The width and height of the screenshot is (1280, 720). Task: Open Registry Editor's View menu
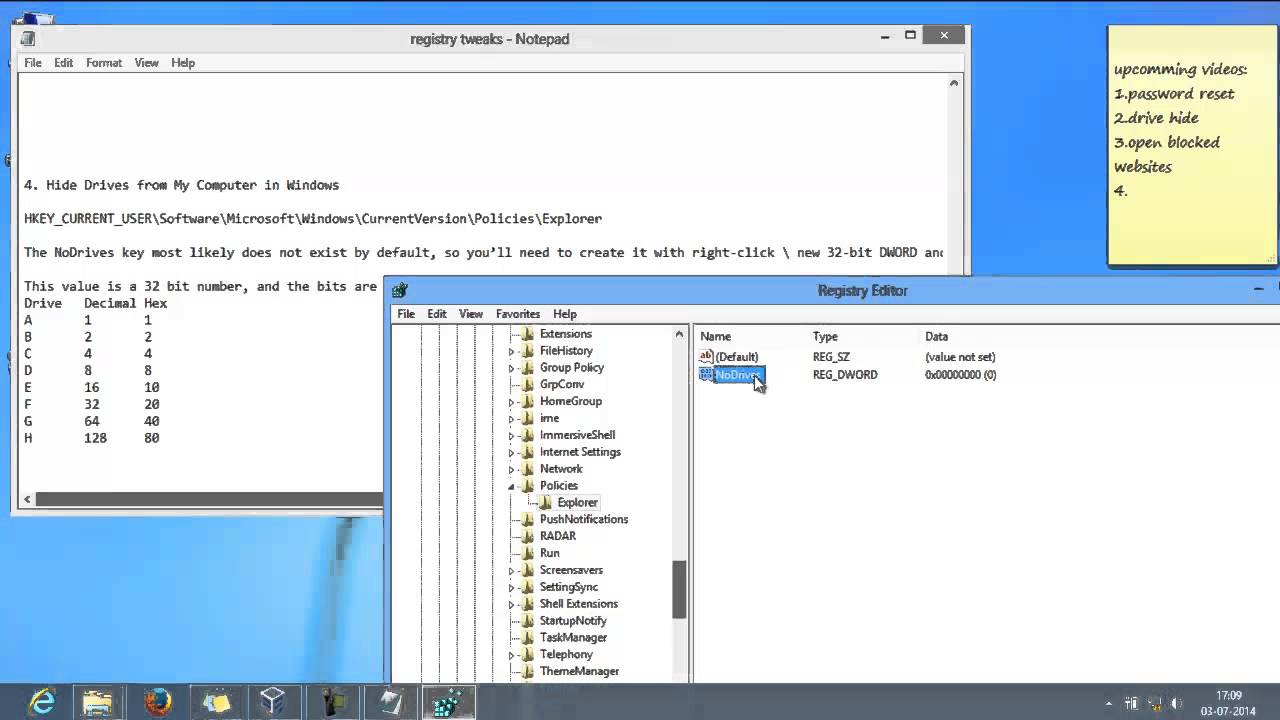pyautogui.click(x=471, y=314)
